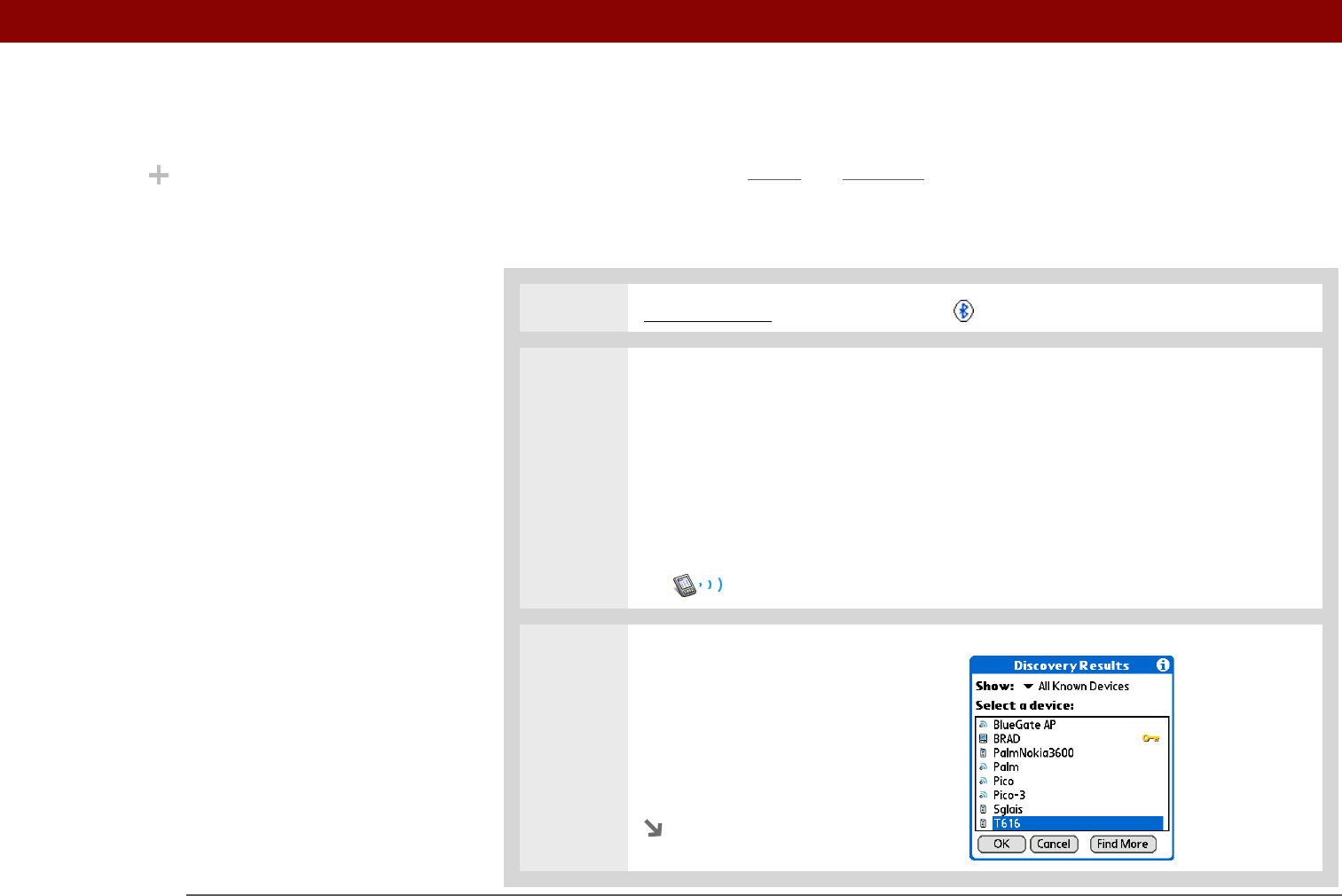The height and width of the screenshot is (896, 1342).
Task: Select the BRAD device in the list
Action: (x=1007, y=739)
